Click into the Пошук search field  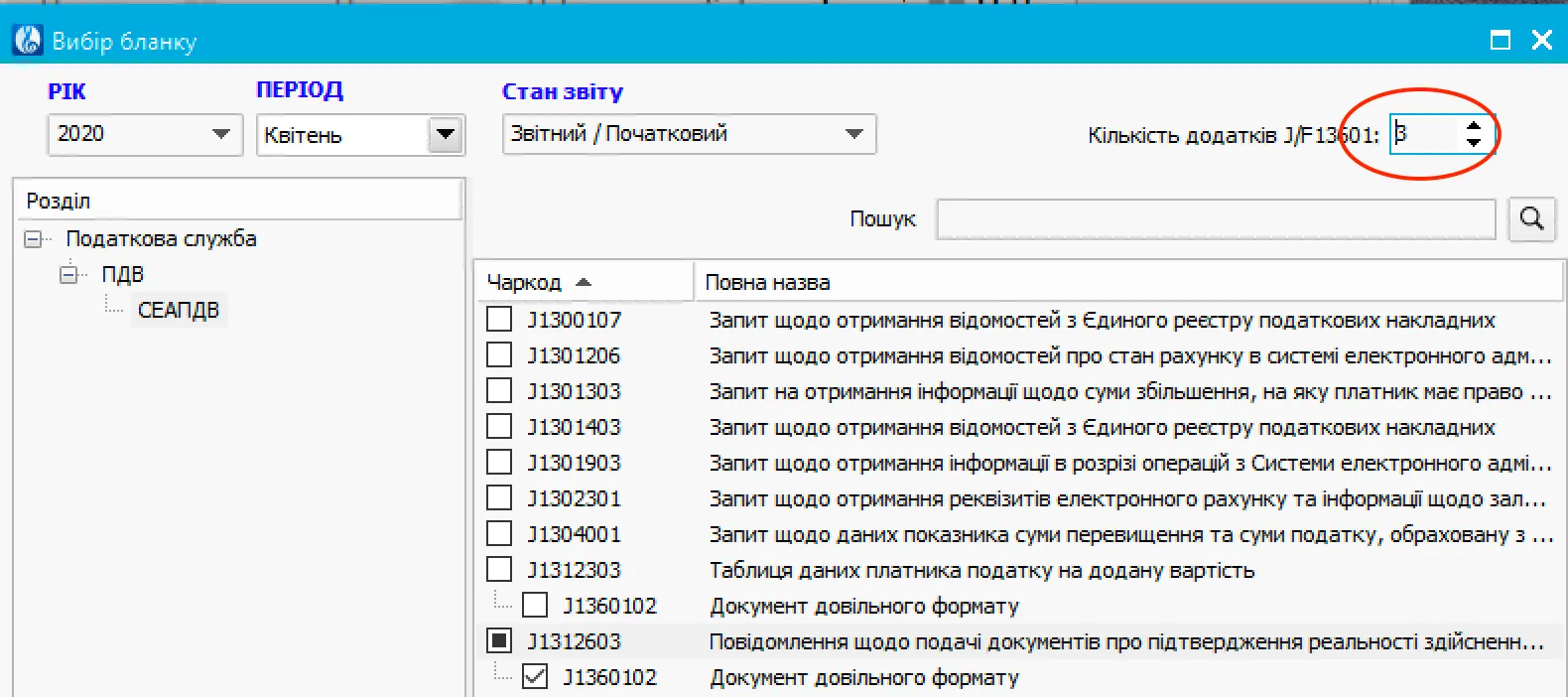click(1216, 219)
